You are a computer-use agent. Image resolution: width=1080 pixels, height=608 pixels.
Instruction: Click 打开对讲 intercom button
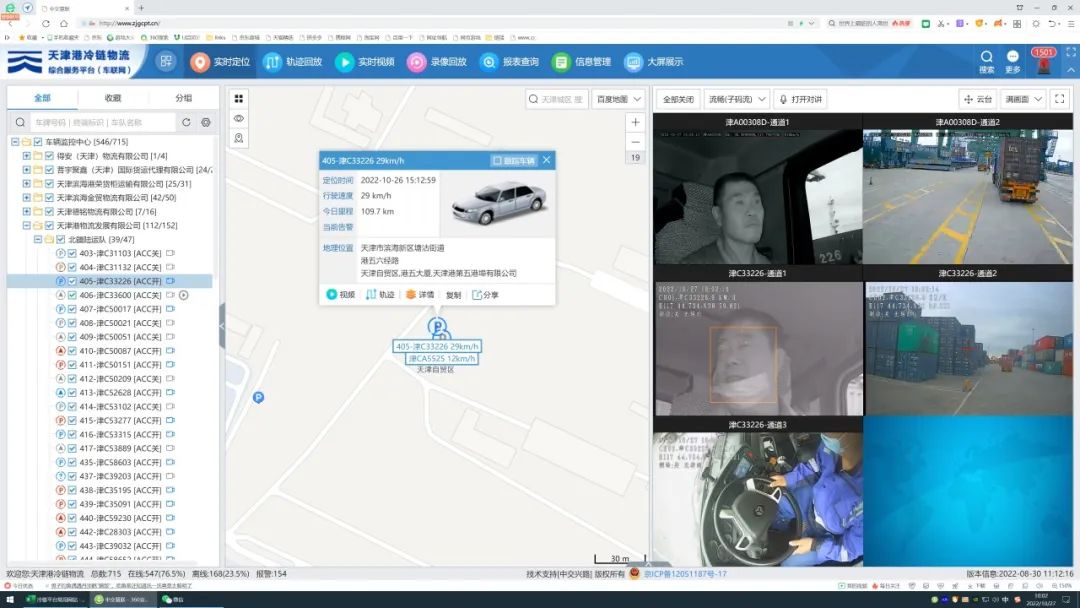pos(800,99)
